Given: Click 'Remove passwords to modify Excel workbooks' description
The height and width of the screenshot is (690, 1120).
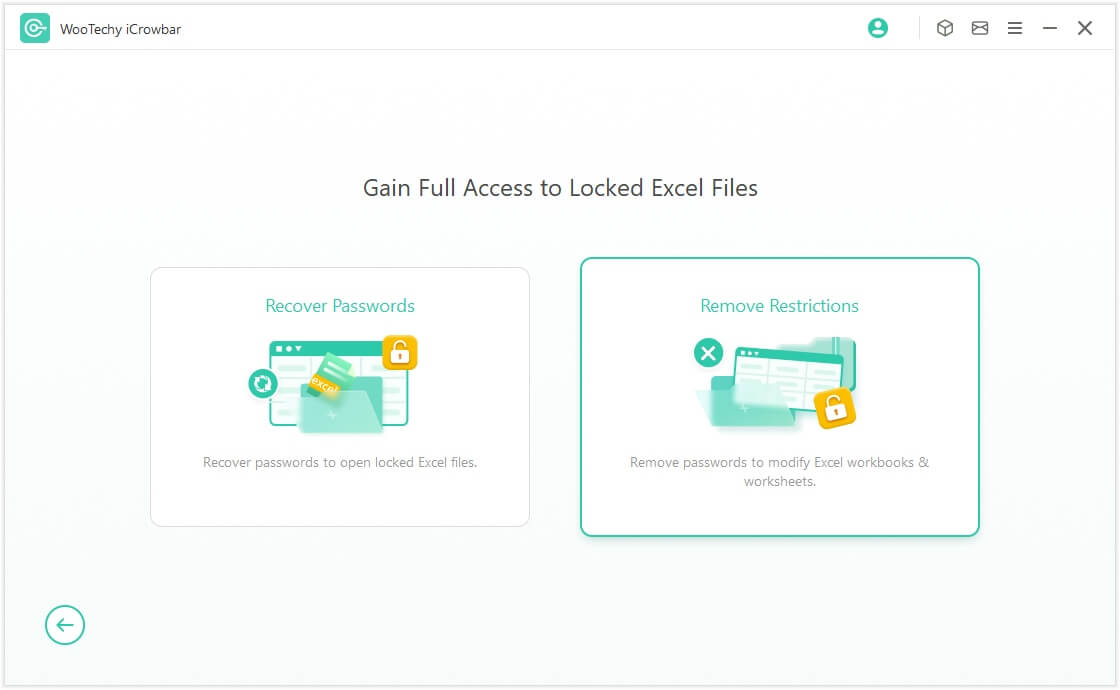Looking at the screenshot, I should point(779,471).
